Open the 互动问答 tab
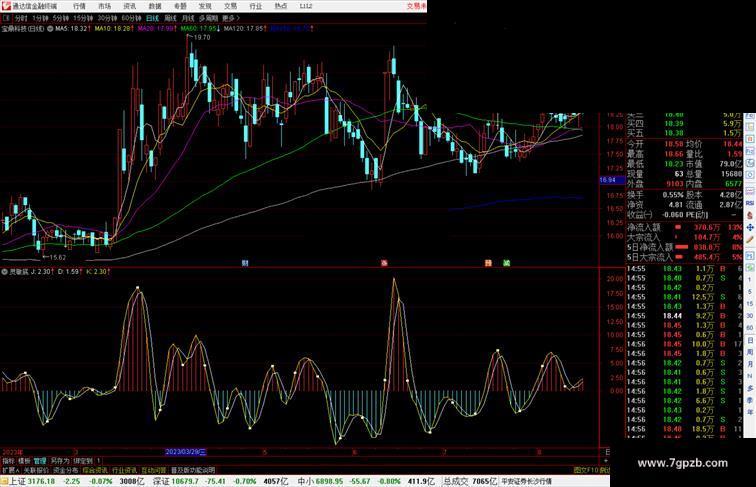This screenshot has height=487, width=756. [x=153, y=470]
